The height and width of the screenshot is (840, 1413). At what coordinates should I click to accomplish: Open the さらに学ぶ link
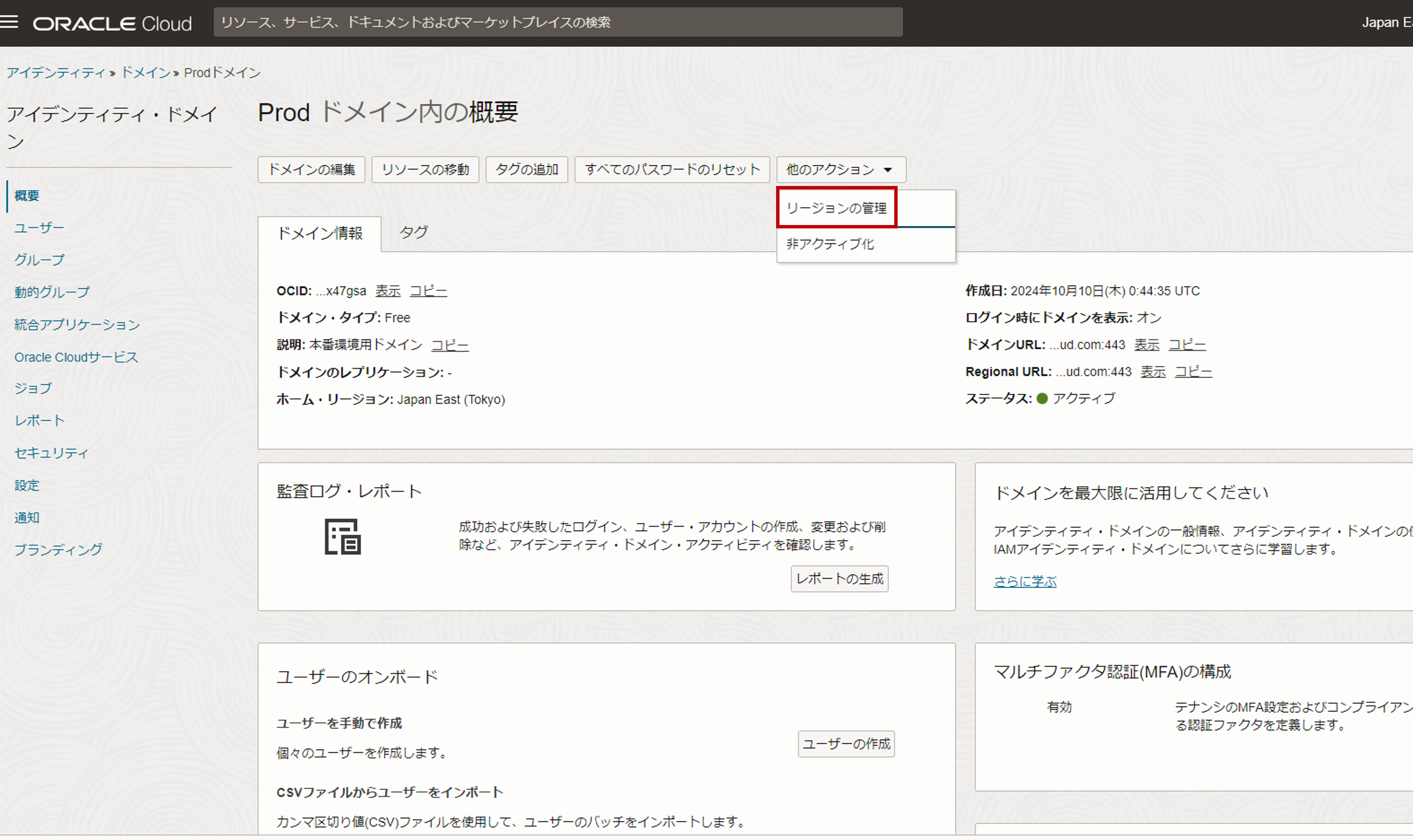1025,581
